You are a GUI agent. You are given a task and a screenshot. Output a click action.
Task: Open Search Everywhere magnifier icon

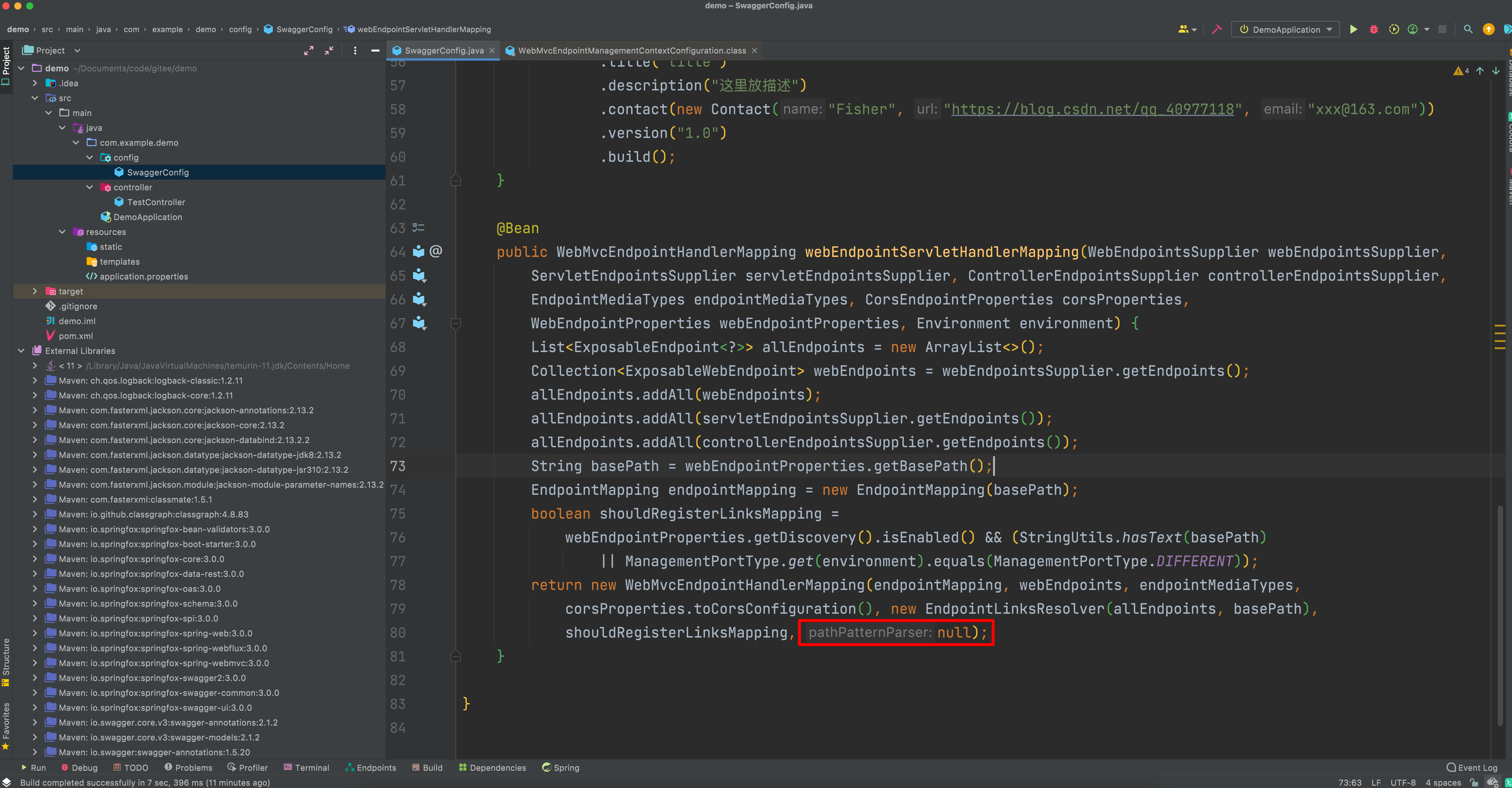click(x=1468, y=29)
